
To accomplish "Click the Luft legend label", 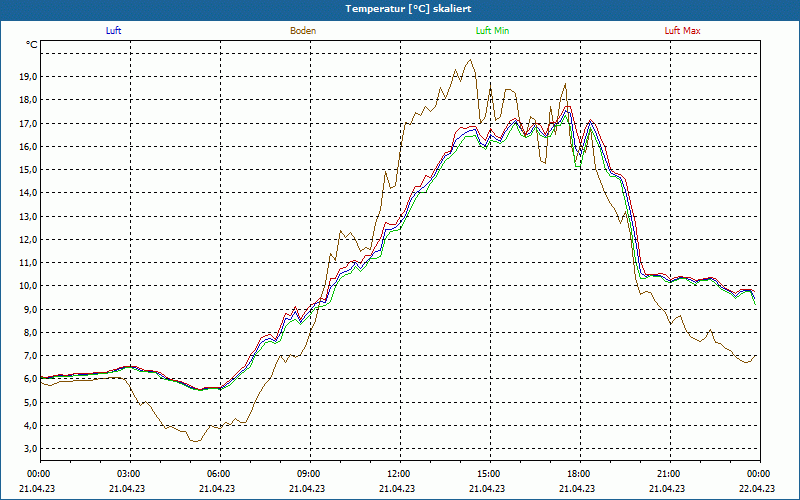I will pyautogui.click(x=114, y=31).
